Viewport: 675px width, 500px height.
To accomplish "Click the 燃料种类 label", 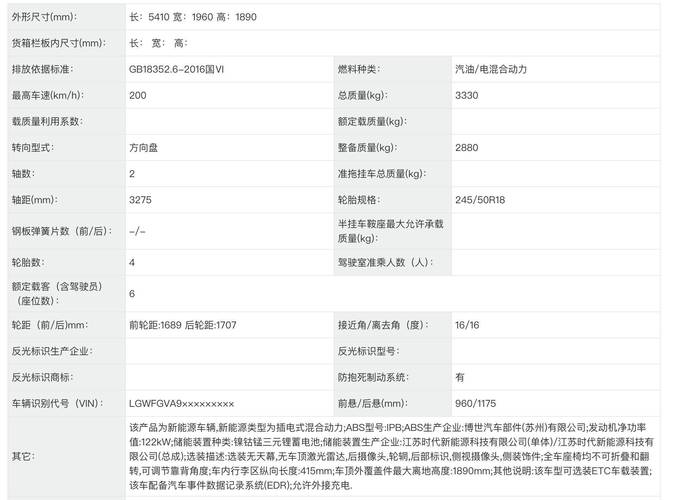I will 358,69.
